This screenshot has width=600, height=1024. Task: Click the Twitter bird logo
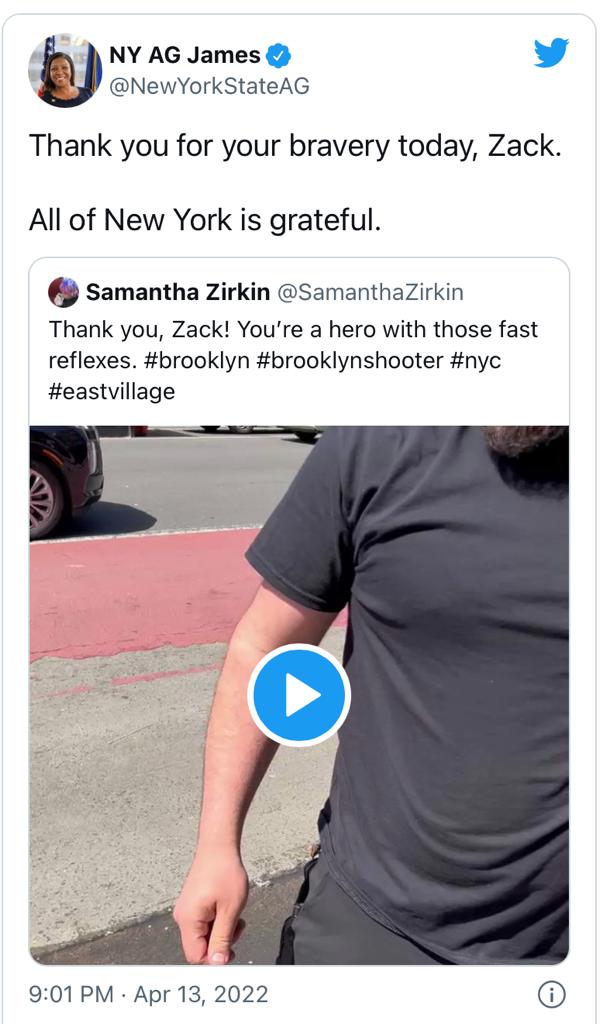551,52
